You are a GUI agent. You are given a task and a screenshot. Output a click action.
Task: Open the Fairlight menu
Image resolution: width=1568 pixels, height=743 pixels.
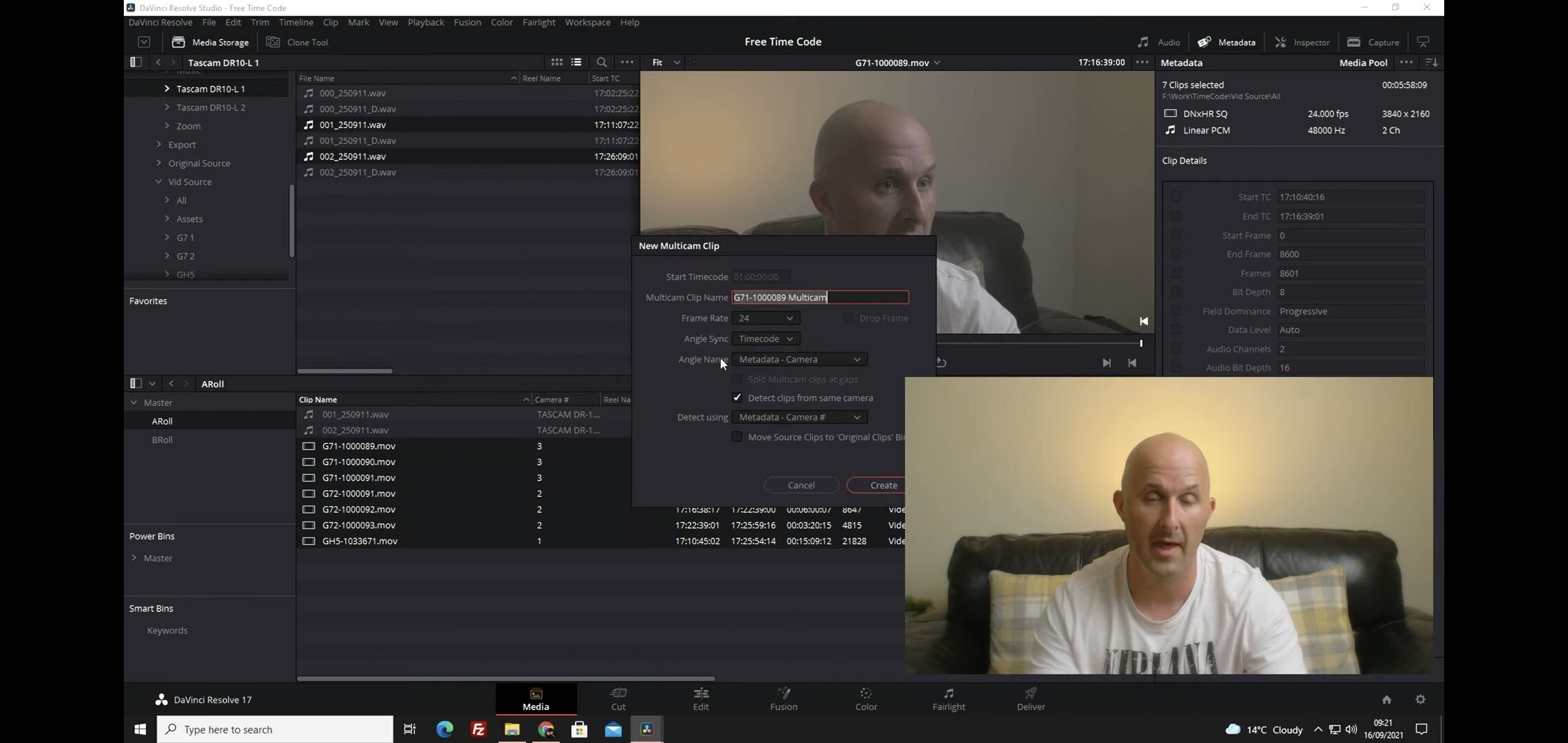click(x=538, y=22)
